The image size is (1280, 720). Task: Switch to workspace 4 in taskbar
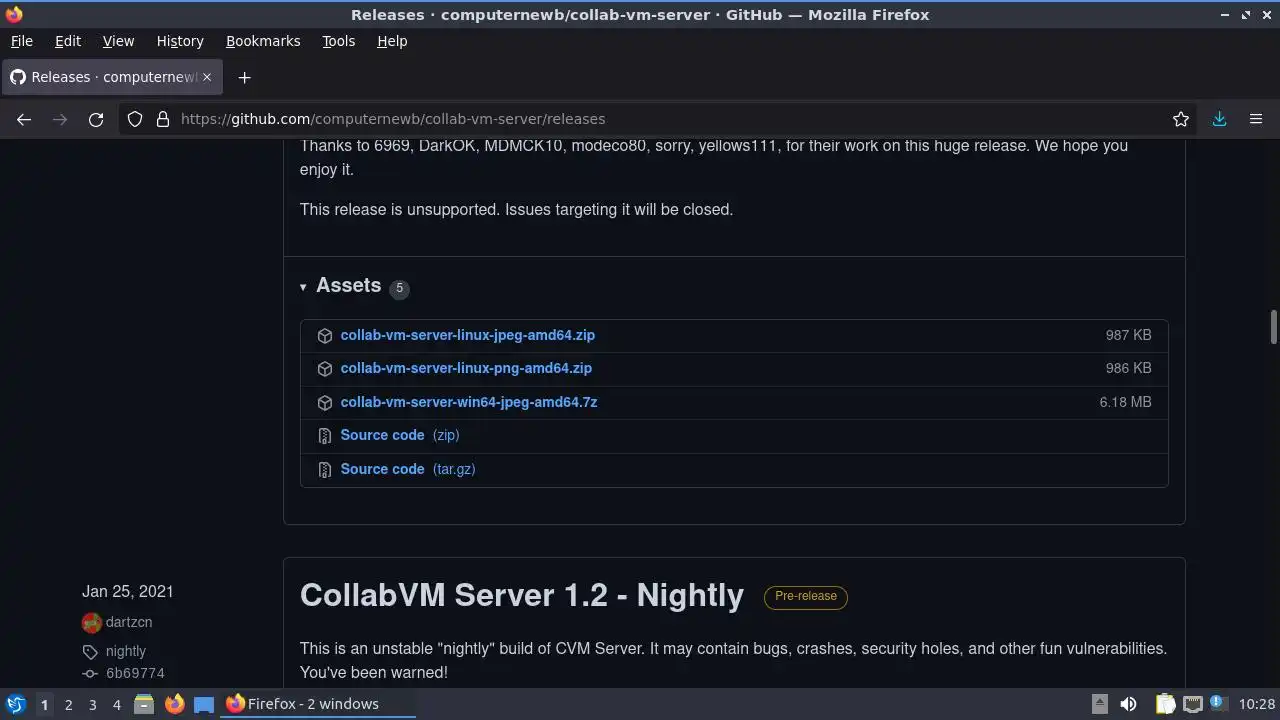point(116,704)
